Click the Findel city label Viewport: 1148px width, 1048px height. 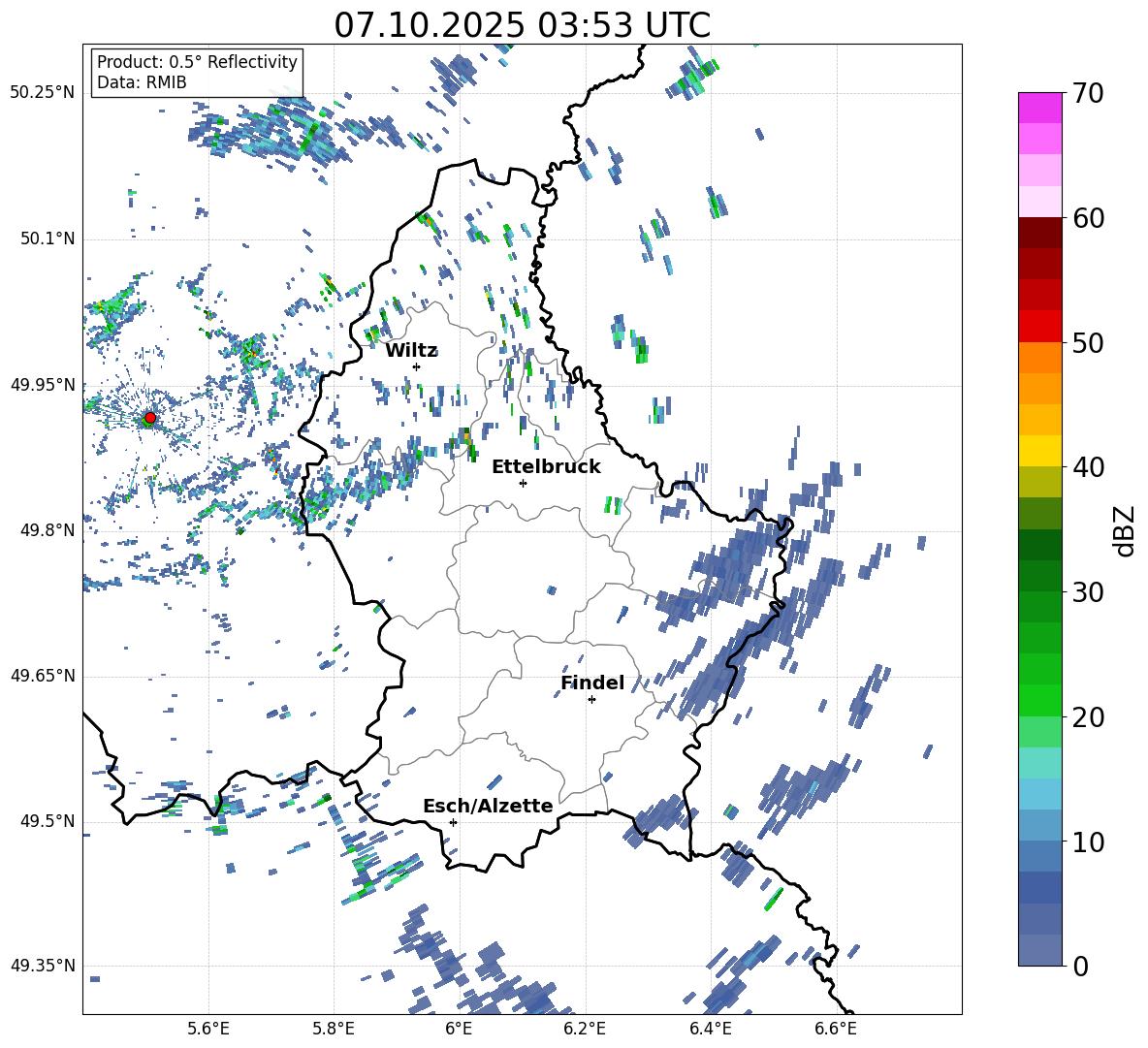click(592, 683)
